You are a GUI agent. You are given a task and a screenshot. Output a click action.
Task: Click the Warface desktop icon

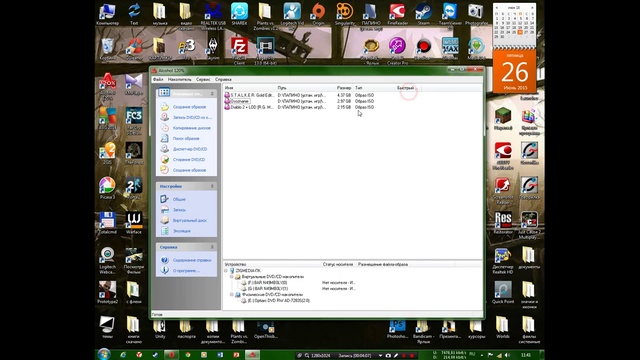pyautogui.click(x=134, y=223)
